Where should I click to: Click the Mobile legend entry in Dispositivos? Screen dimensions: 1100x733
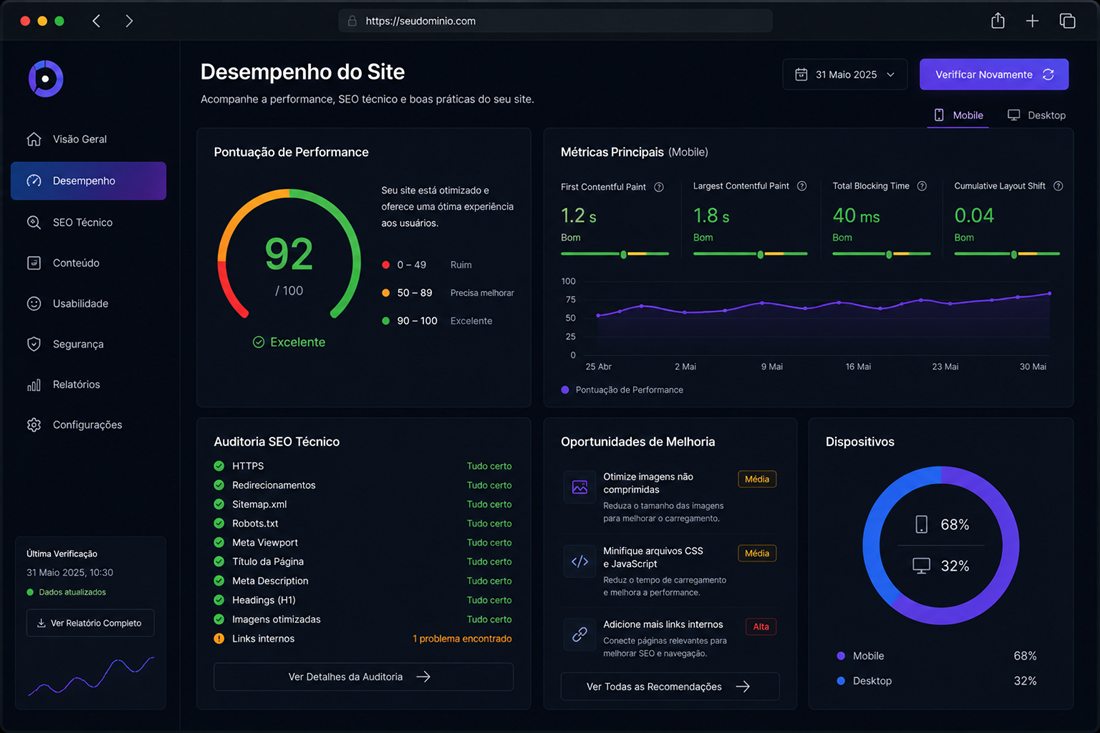click(861, 656)
